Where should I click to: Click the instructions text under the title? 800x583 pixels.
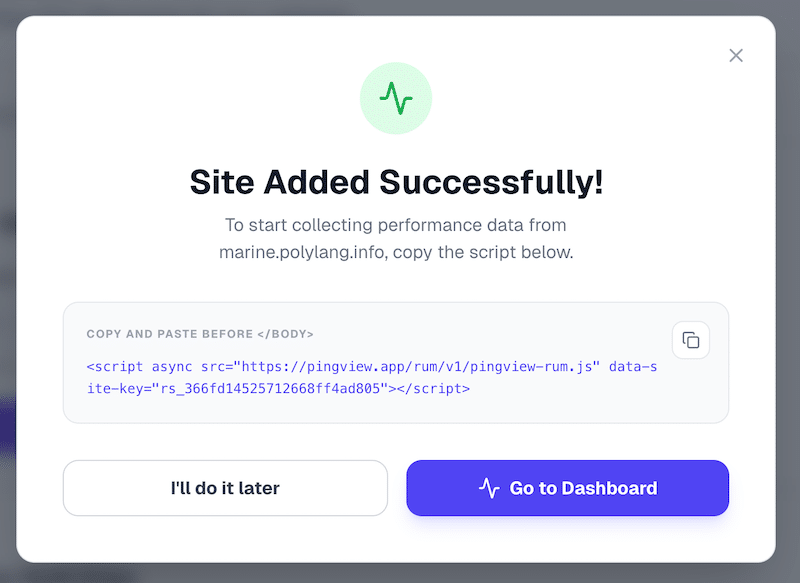(x=396, y=238)
